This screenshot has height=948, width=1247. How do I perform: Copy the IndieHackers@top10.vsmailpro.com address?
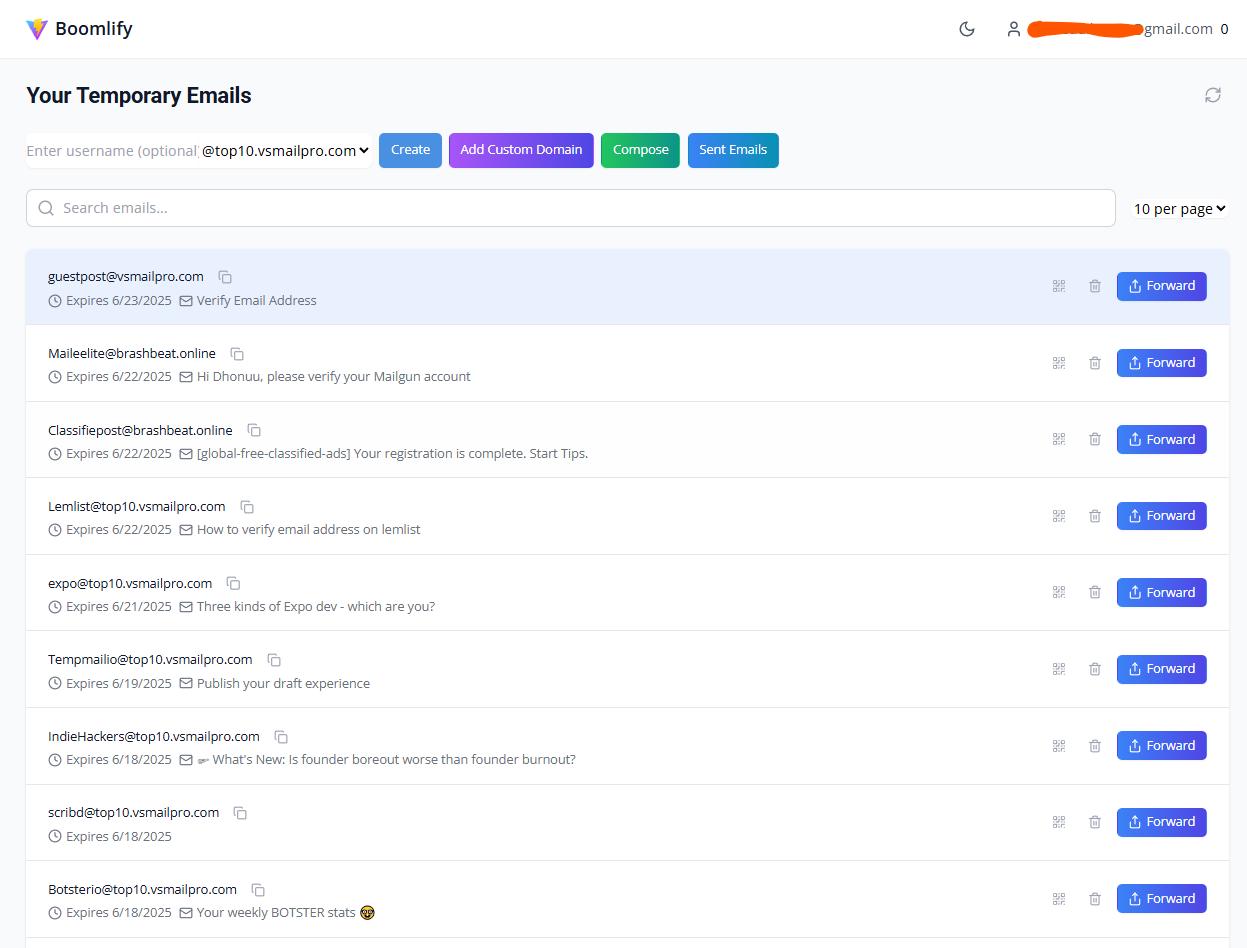281,737
